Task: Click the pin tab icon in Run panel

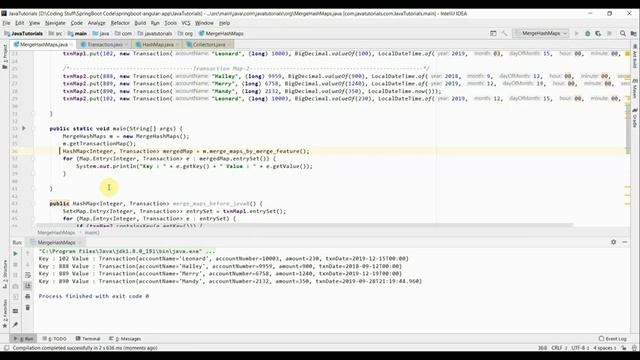Action: (x=16, y=325)
